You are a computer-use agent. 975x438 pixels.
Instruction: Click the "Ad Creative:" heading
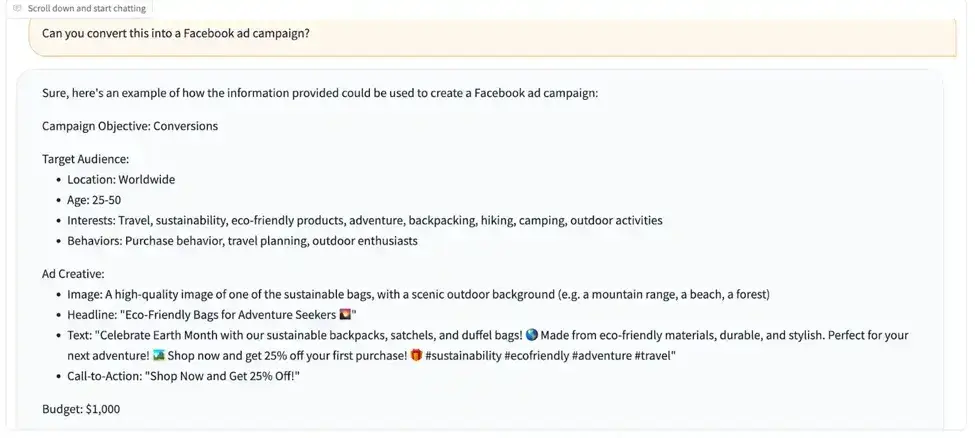[x=73, y=273]
